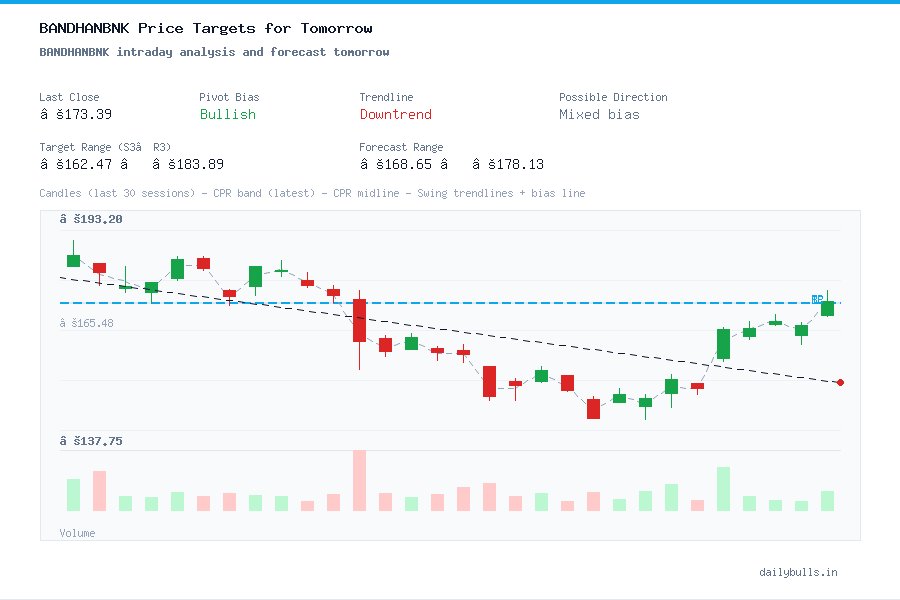Click the BP pivot marker on the chart
900x600 pixels.
[816, 298]
